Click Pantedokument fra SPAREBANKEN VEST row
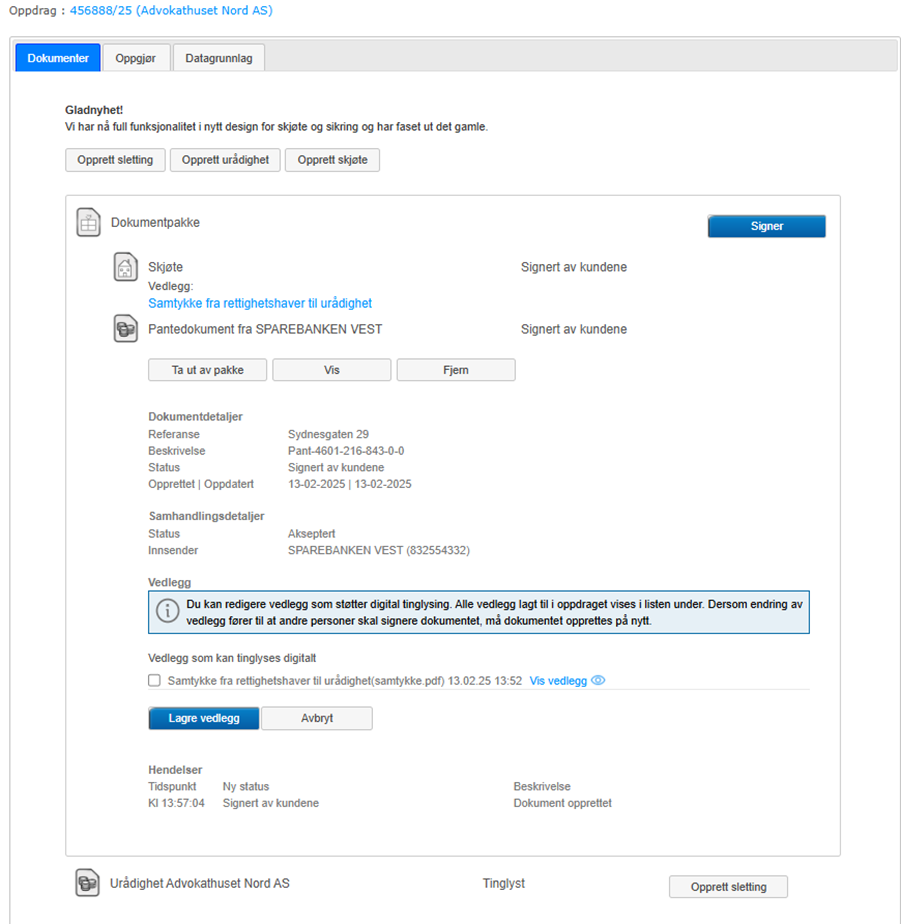 (265, 329)
